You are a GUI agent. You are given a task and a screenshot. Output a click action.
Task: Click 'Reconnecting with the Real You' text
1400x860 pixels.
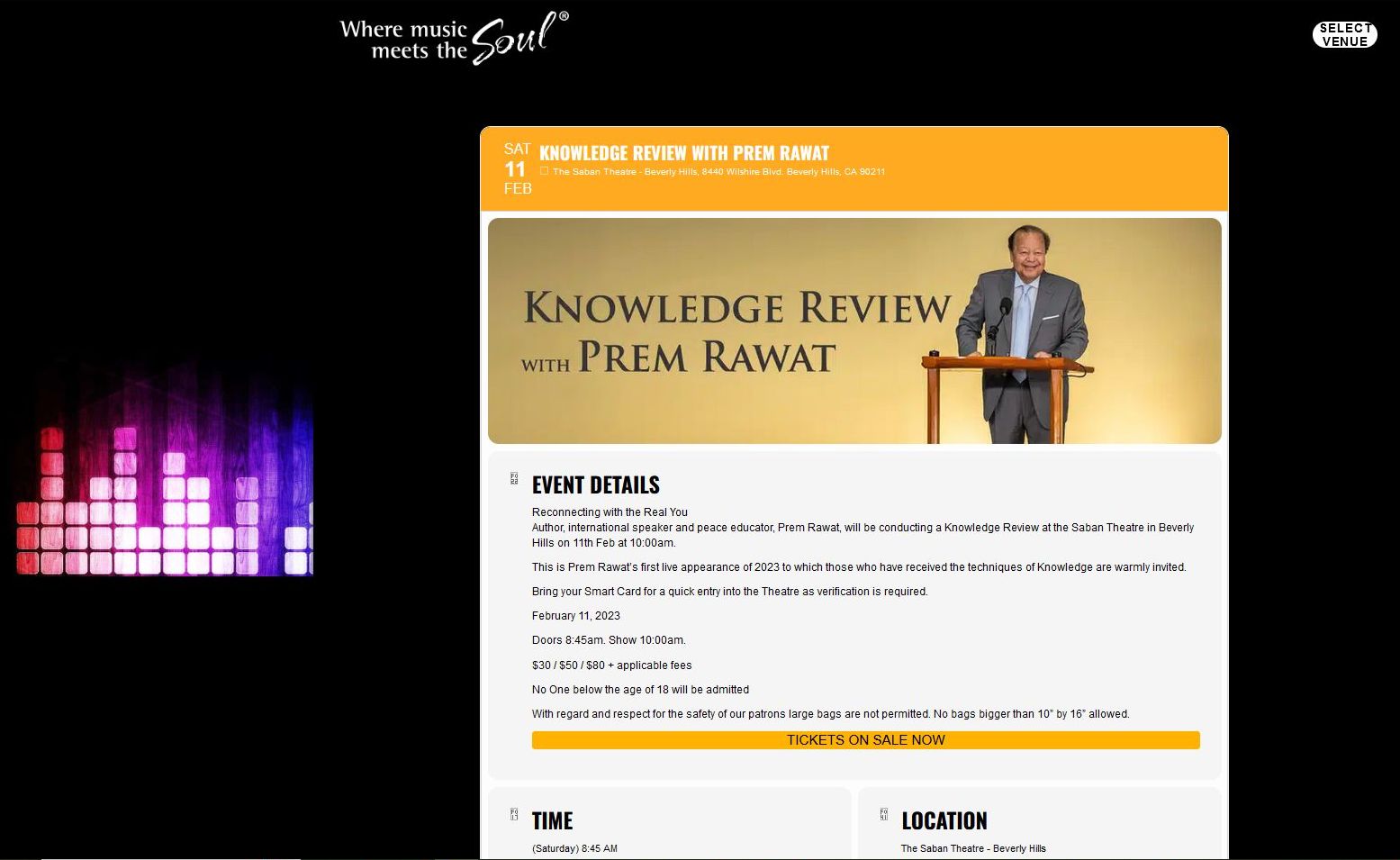coord(610,511)
